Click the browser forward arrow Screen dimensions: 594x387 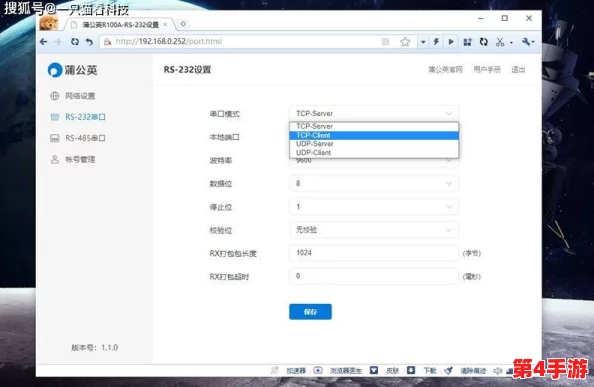(58, 42)
